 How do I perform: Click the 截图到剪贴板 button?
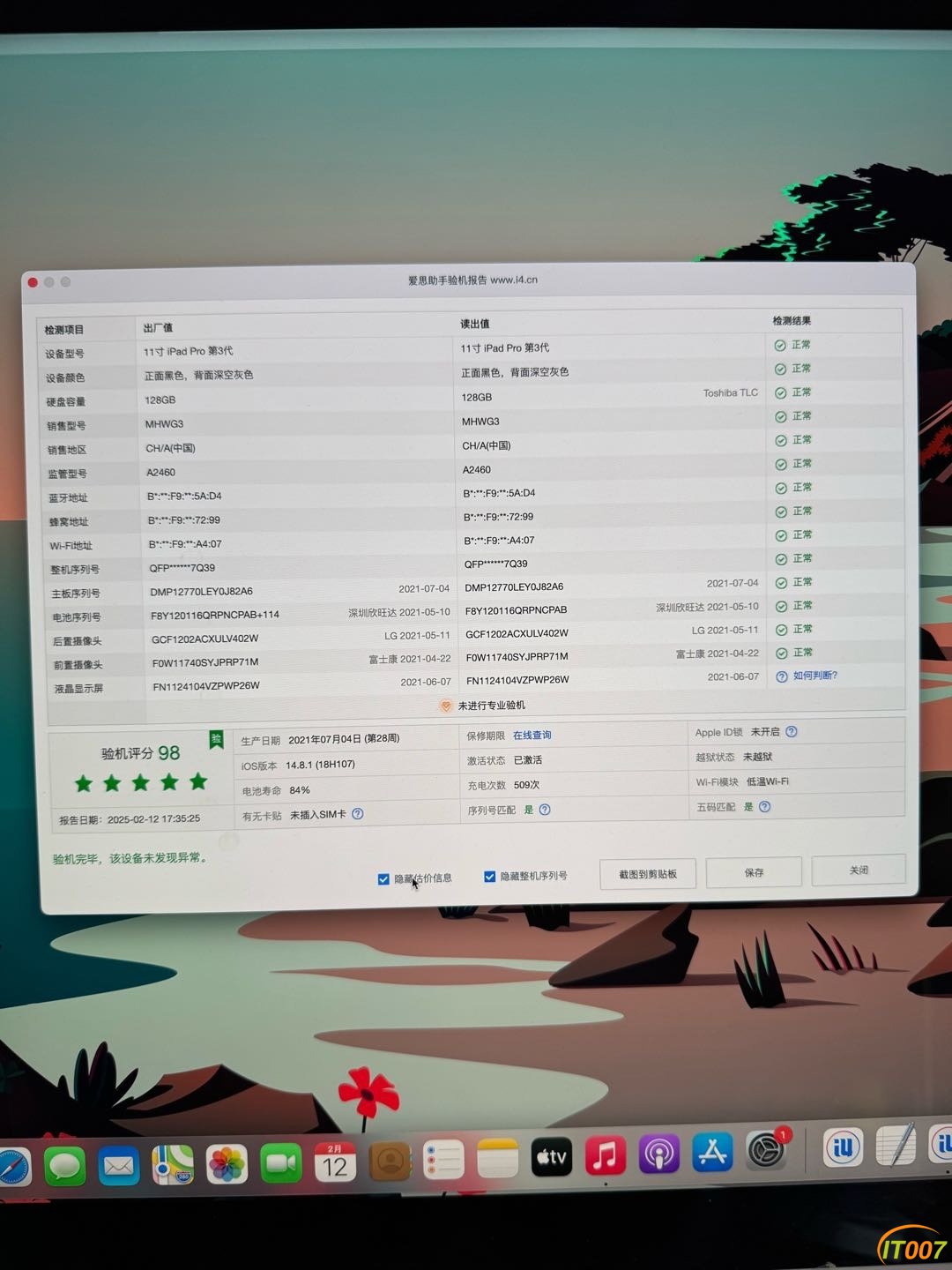(x=648, y=874)
